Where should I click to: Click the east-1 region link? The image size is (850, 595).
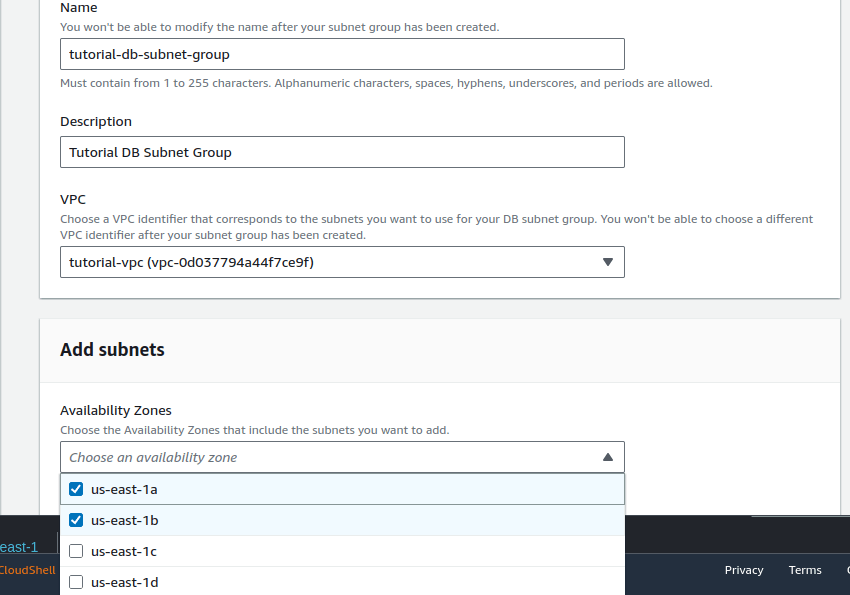point(19,547)
